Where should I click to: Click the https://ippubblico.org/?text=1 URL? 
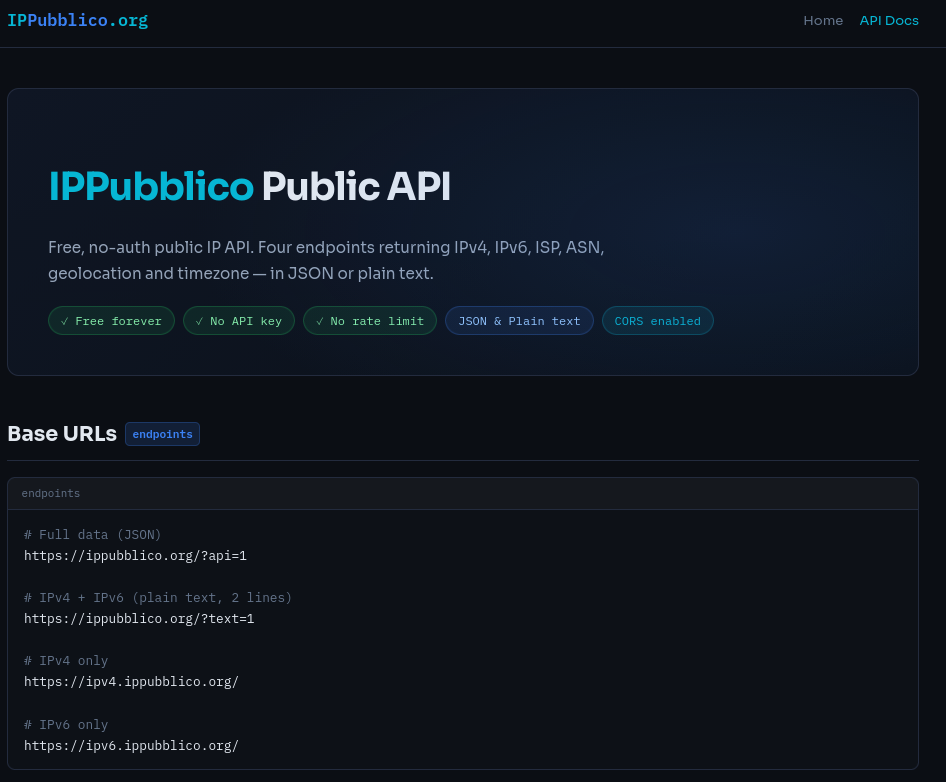(x=139, y=619)
